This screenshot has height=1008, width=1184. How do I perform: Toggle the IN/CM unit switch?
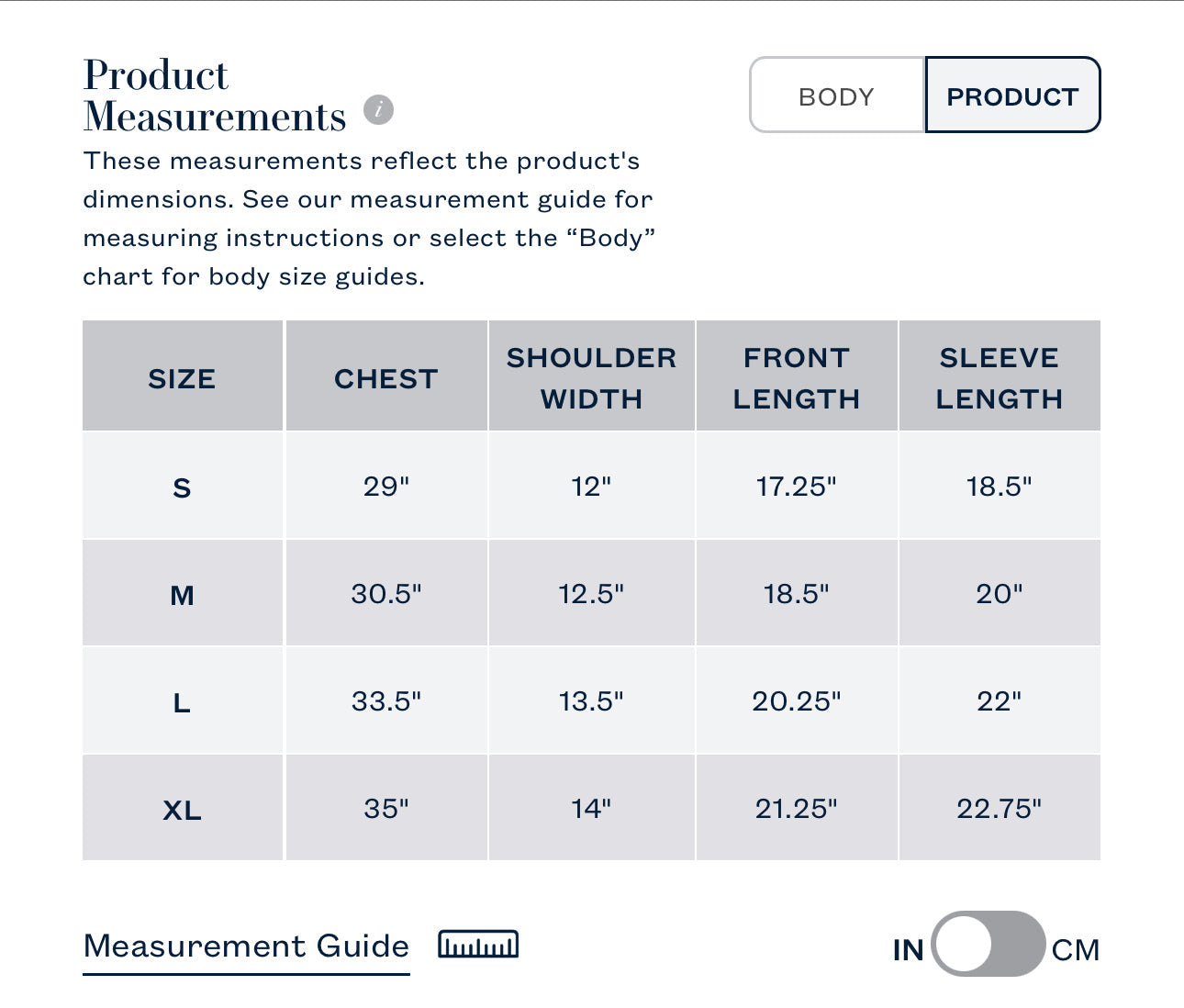coord(988,945)
